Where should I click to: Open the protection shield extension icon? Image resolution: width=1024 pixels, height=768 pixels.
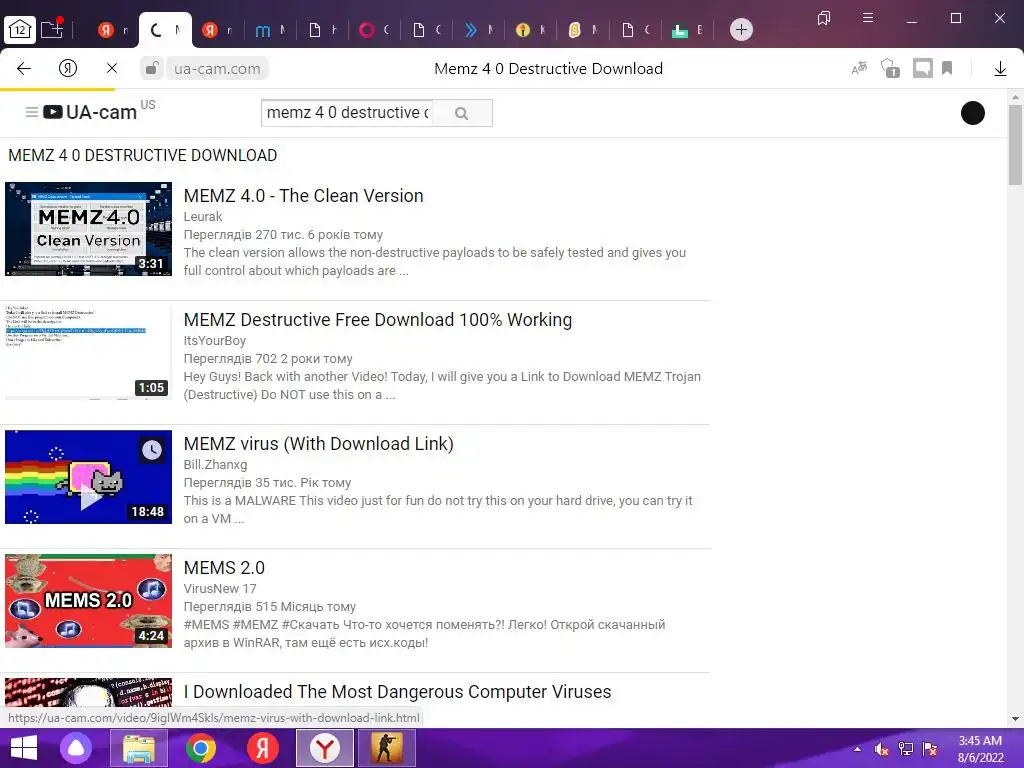point(890,68)
